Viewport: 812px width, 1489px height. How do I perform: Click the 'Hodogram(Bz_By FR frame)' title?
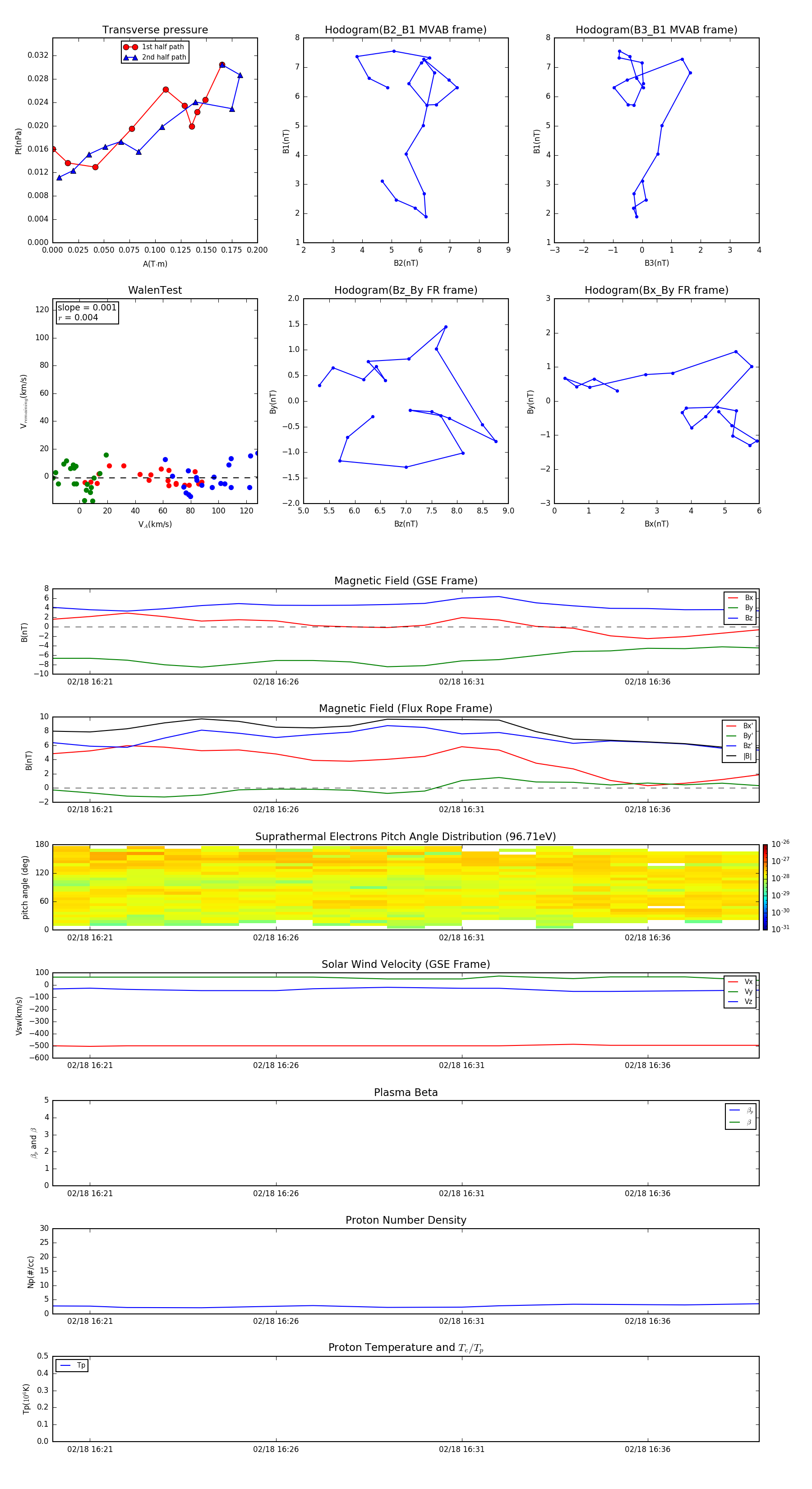pos(406,290)
